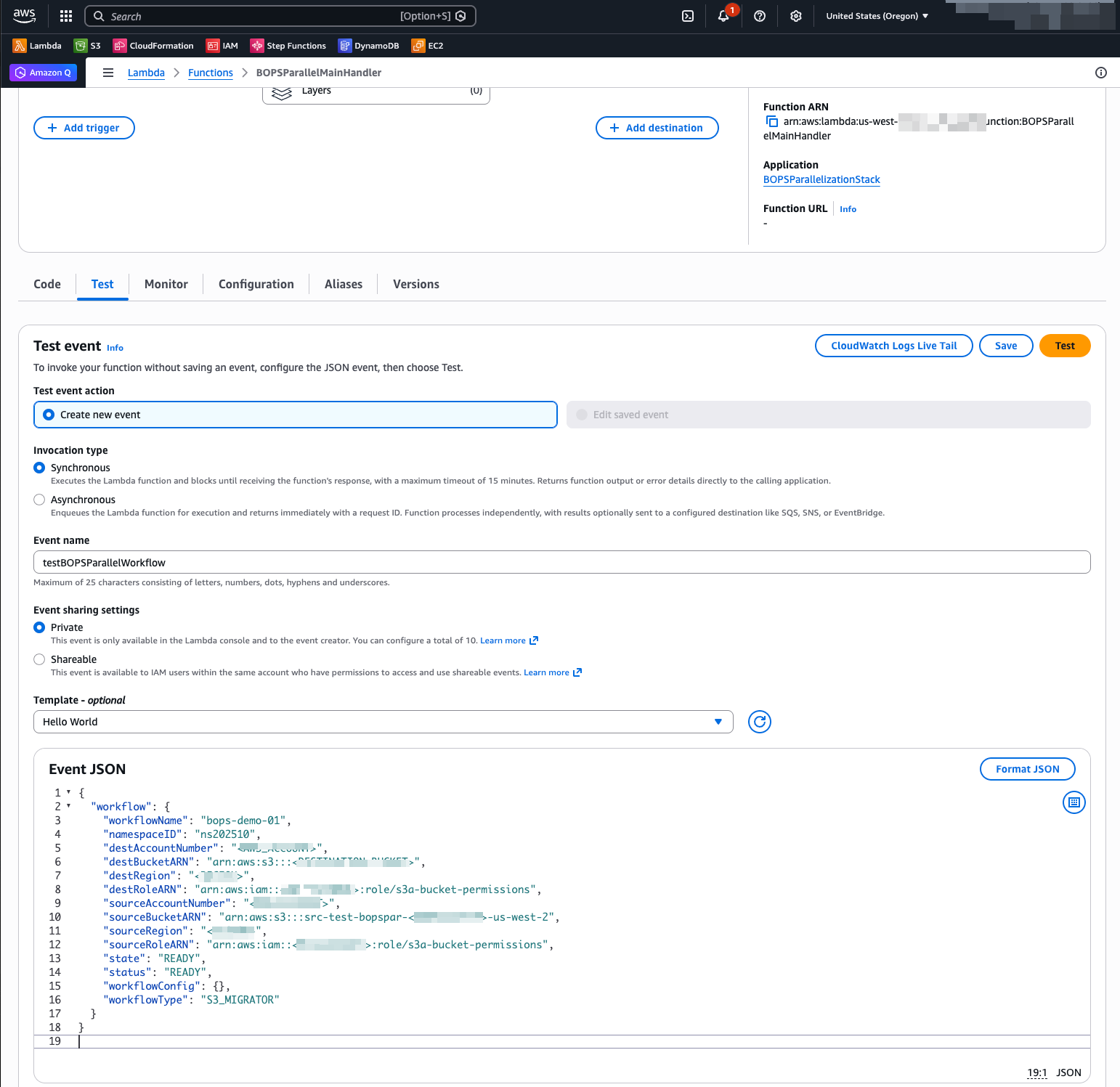Click the Amazon Q icon in search field
The image size is (1120, 1087).
460,16
